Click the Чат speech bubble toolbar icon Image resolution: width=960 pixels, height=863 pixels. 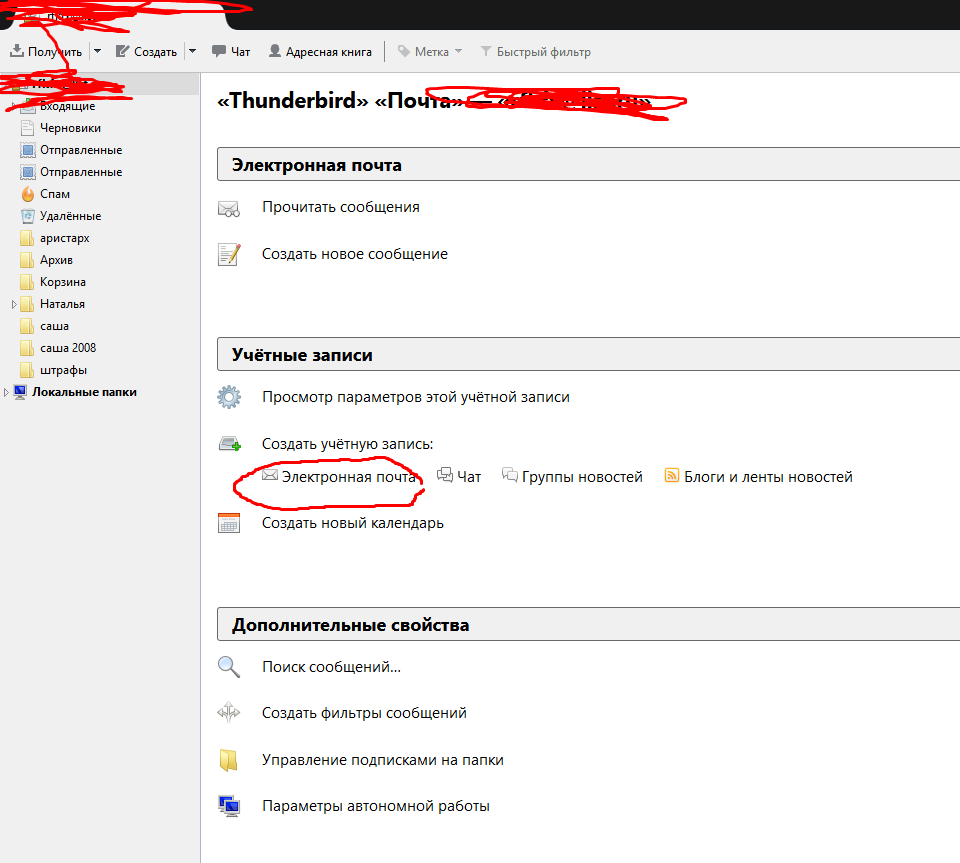tap(219, 51)
